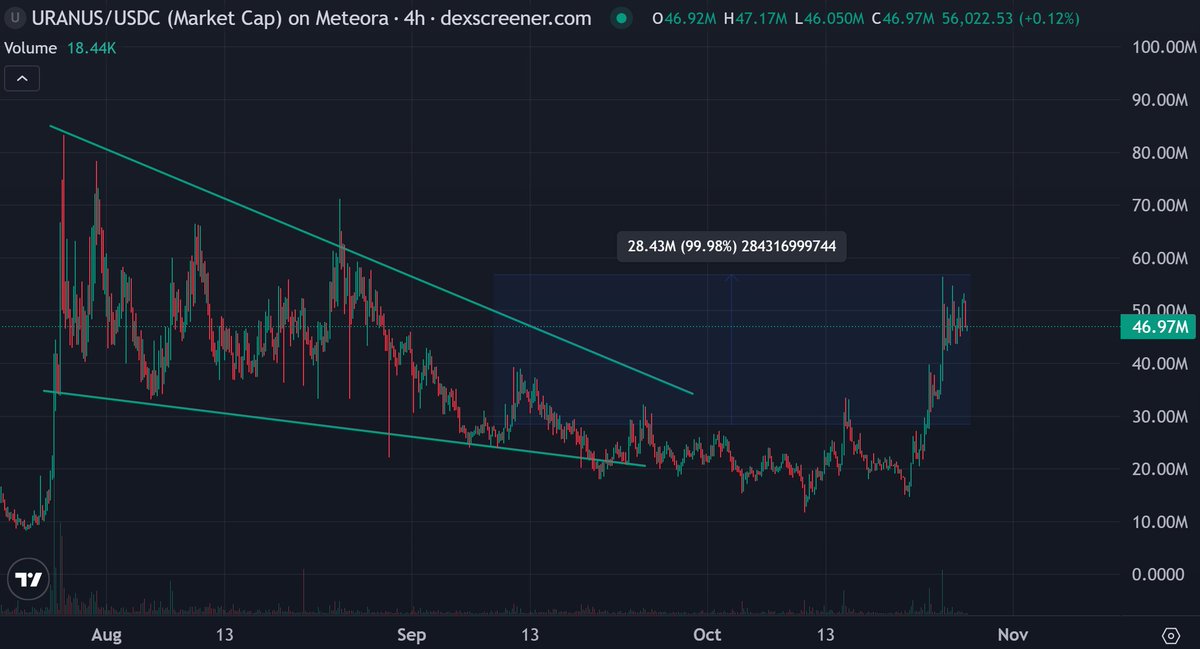Click the green market status dot
This screenshot has width=1200, height=649.
coord(621,18)
